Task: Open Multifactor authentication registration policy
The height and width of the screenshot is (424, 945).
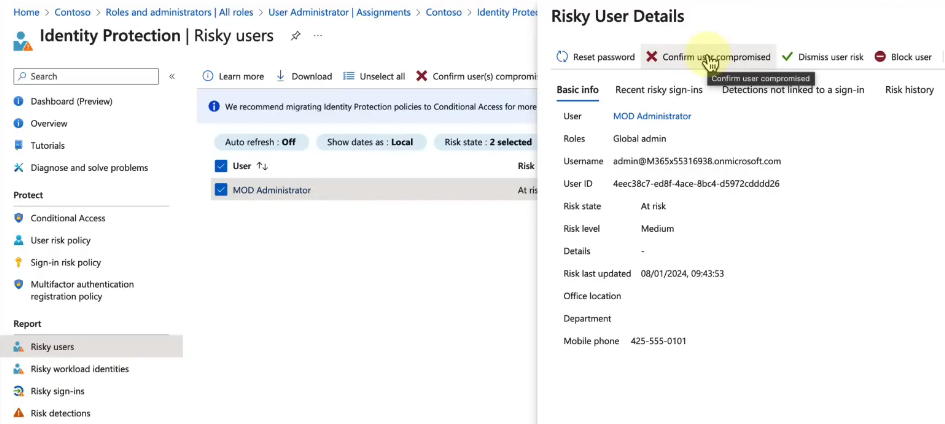Action: [x=82, y=290]
